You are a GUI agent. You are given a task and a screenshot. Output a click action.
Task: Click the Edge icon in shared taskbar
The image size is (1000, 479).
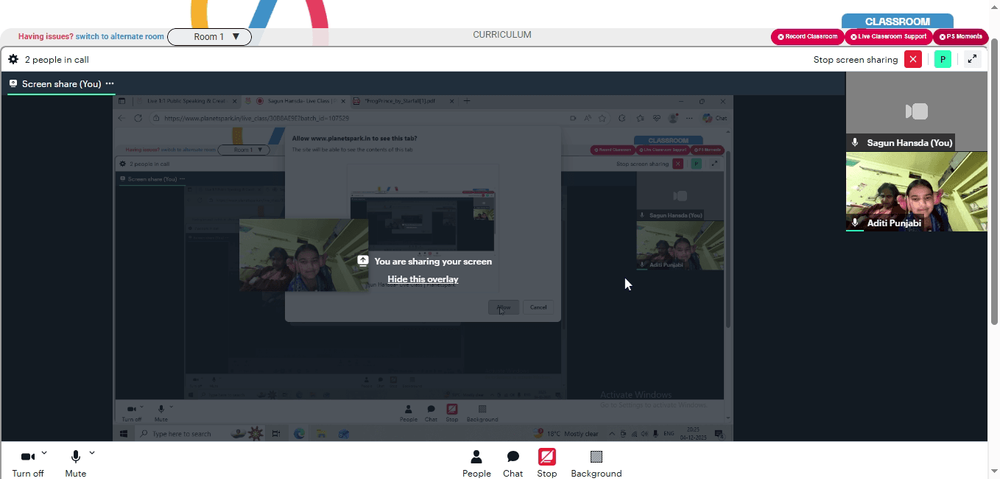[x=299, y=434]
